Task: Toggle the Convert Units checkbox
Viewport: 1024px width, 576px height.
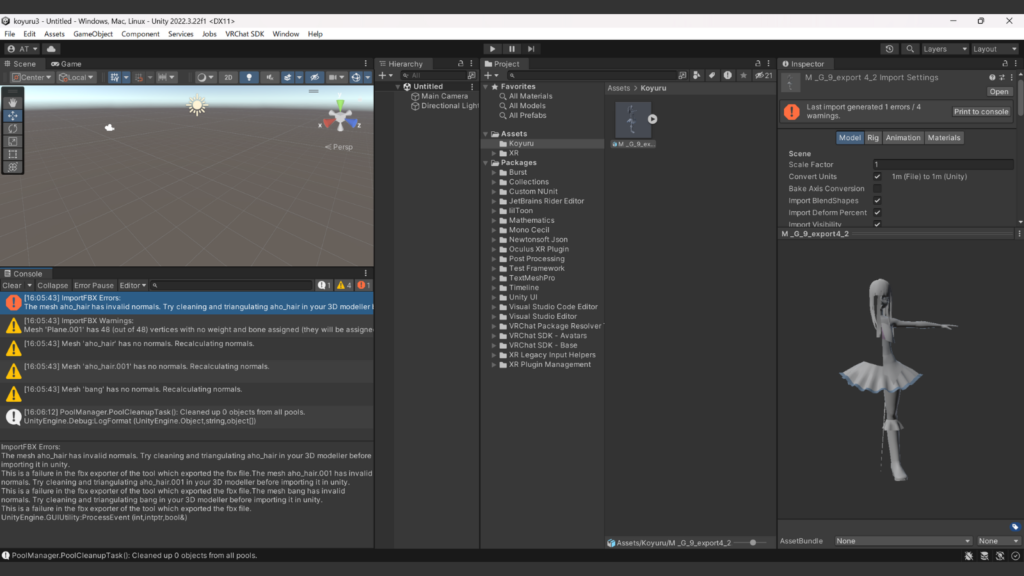Action: pos(877,177)
